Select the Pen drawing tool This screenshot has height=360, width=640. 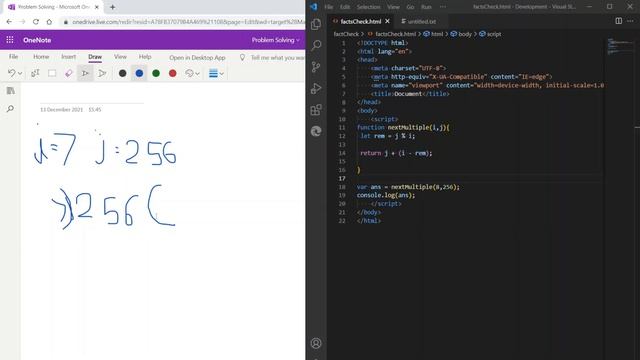(85, 73)
